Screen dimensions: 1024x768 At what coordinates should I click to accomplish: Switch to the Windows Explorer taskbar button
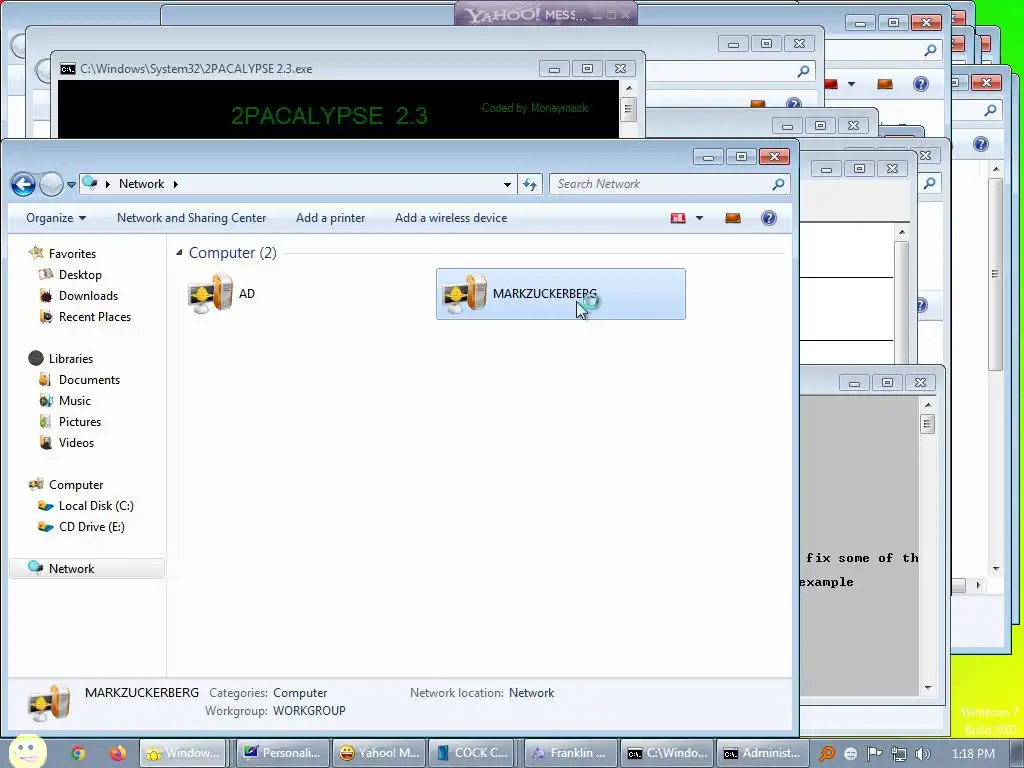(183, 753)
